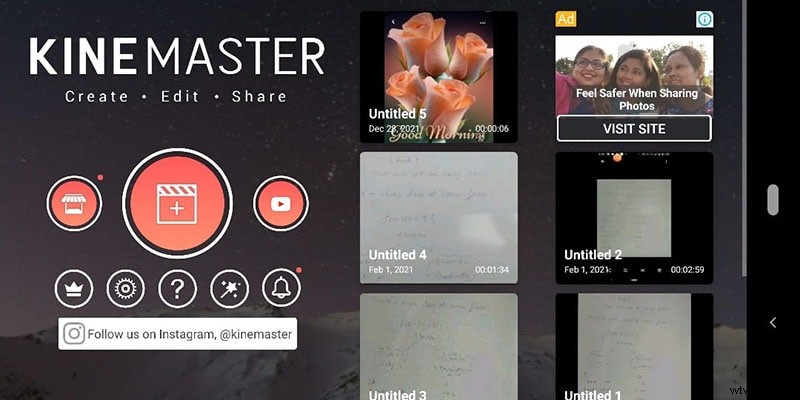Click the VISIT SITE ad button
This screenshot has height=400, width=800.
[634, 129]
